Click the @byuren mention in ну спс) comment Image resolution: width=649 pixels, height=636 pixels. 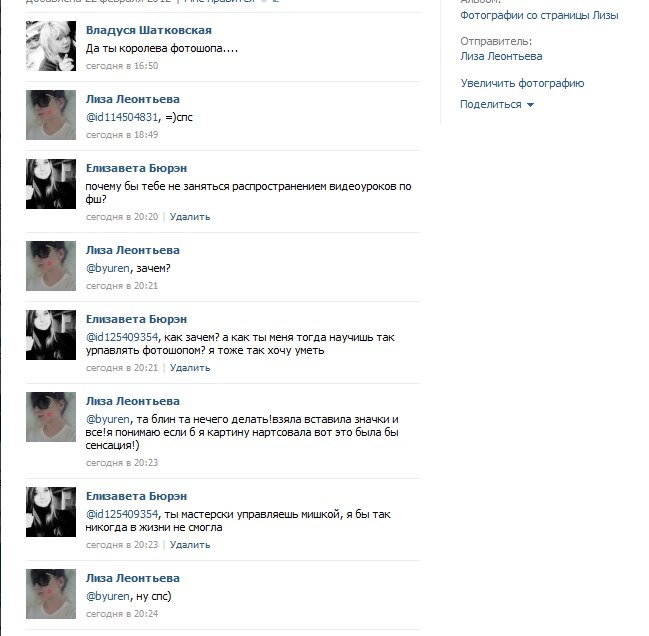tap(108, 596)
